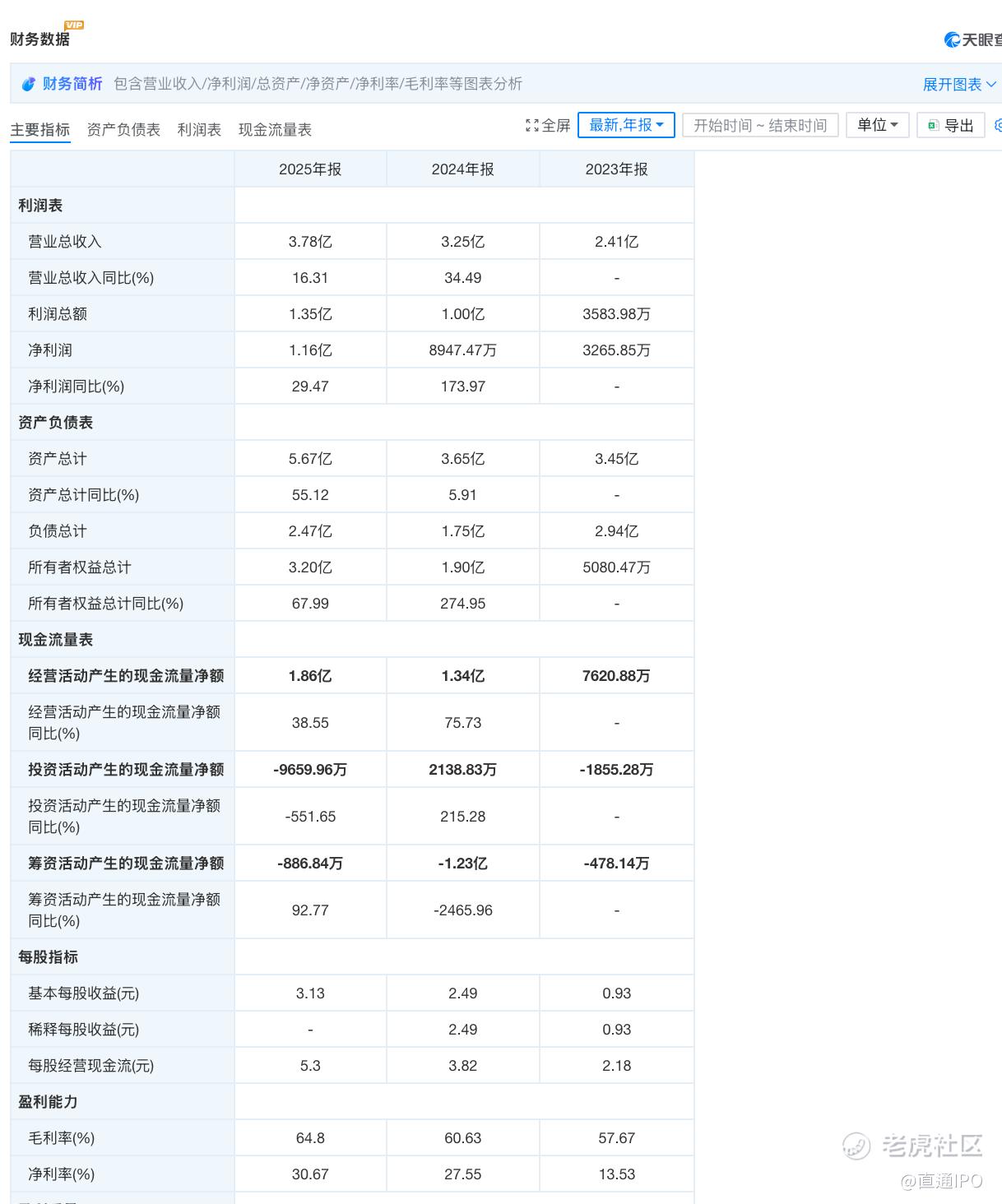
Task: Click -9659.96万 investing cash flow cell
Action: [310, 770]
